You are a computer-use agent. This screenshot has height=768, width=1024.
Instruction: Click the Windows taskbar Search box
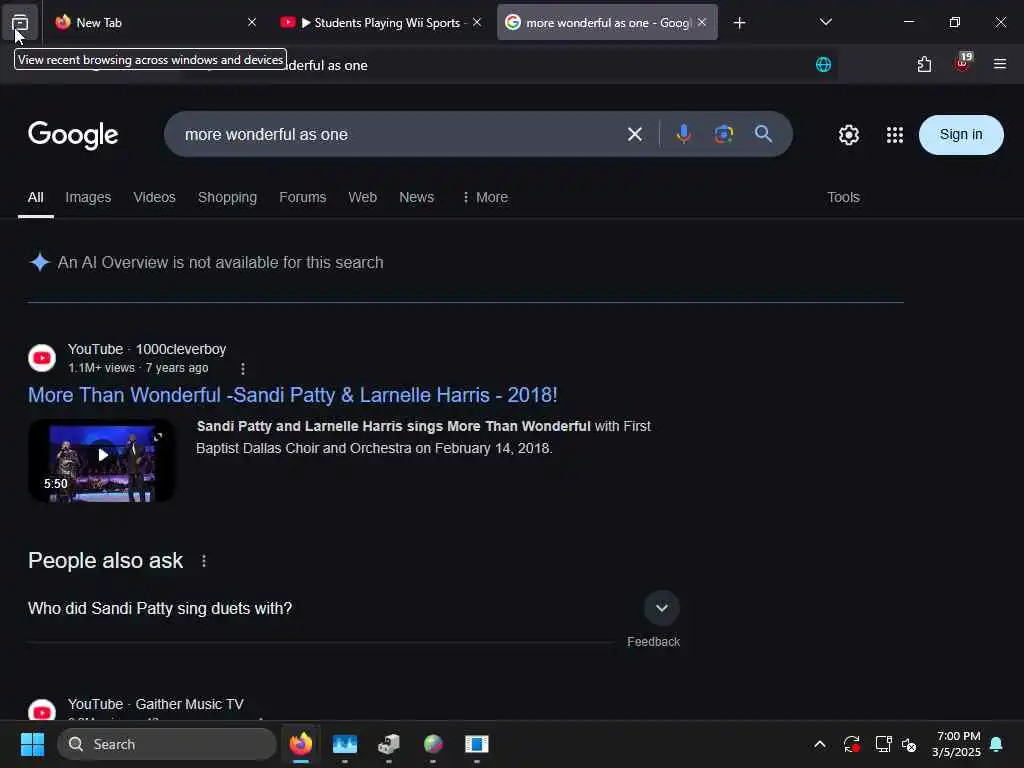pyautogui.click(x=167, y=744)
